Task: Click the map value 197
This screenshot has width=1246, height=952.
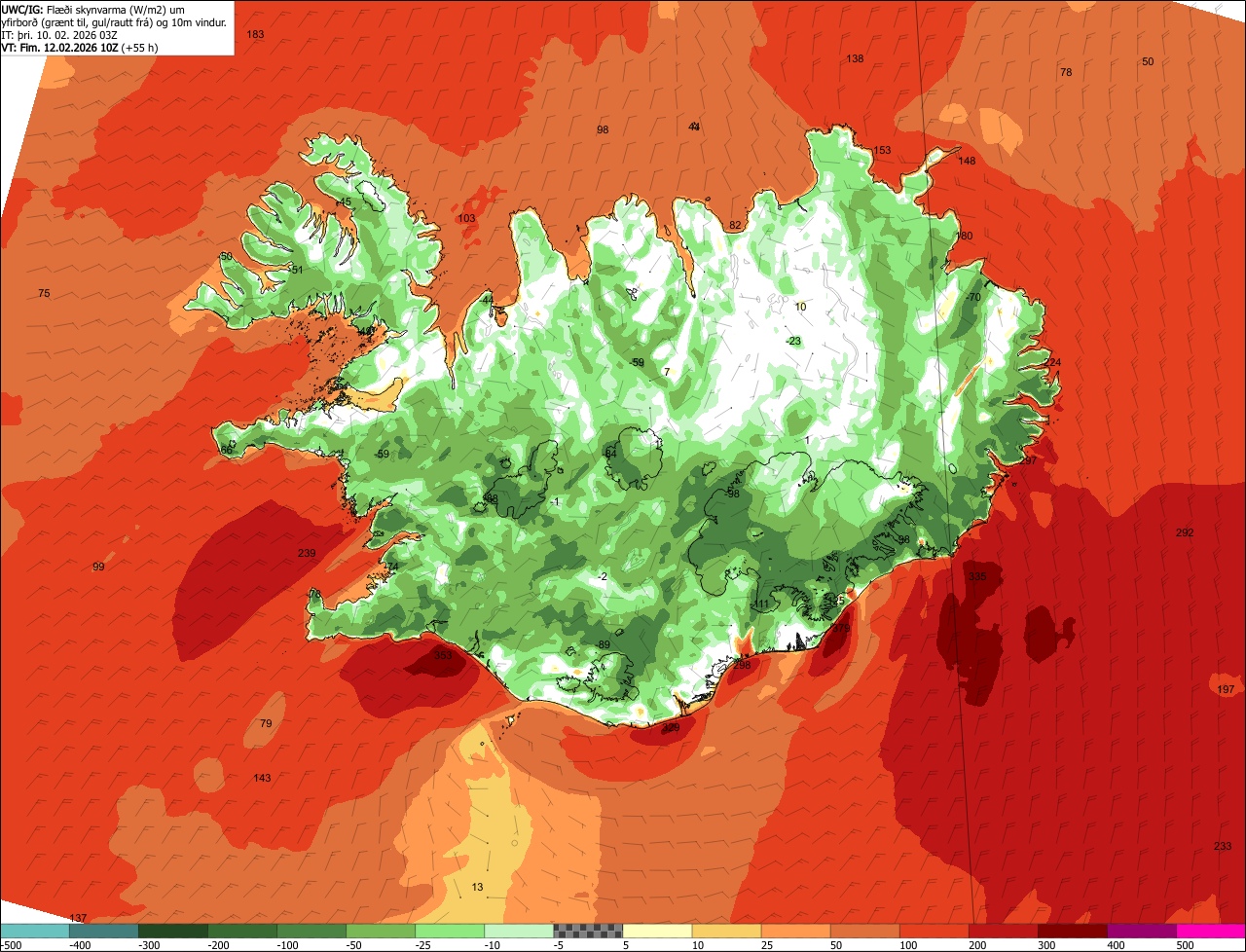Action: (1226, 689)
